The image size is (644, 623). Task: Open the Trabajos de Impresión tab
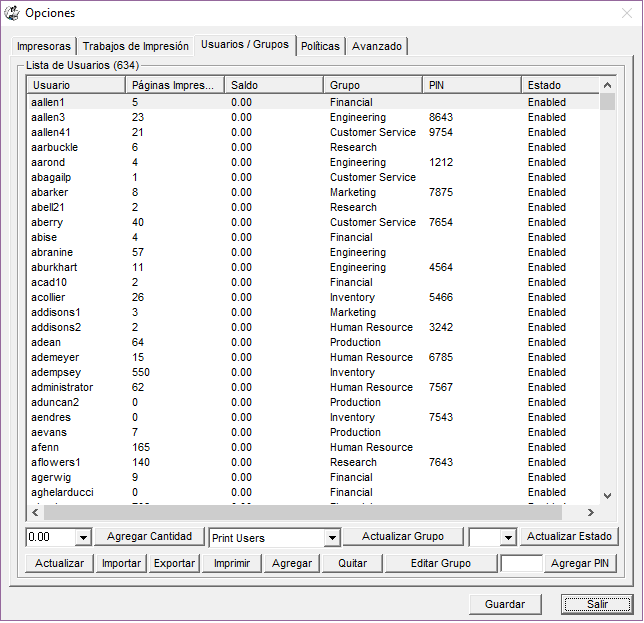click(136, 46)
